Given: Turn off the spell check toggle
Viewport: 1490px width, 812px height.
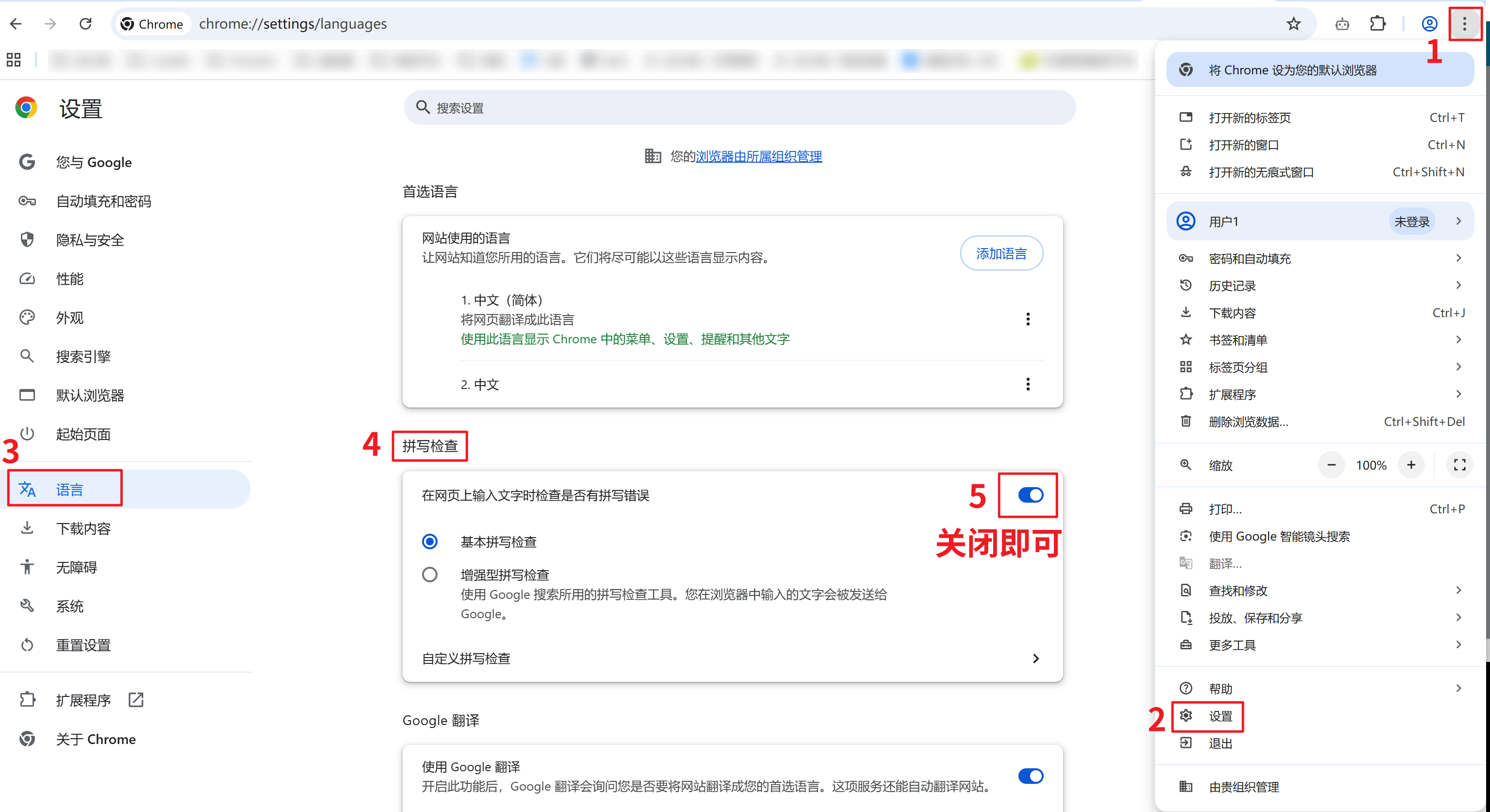Looking at the screenshot, I should point(1030,495).
